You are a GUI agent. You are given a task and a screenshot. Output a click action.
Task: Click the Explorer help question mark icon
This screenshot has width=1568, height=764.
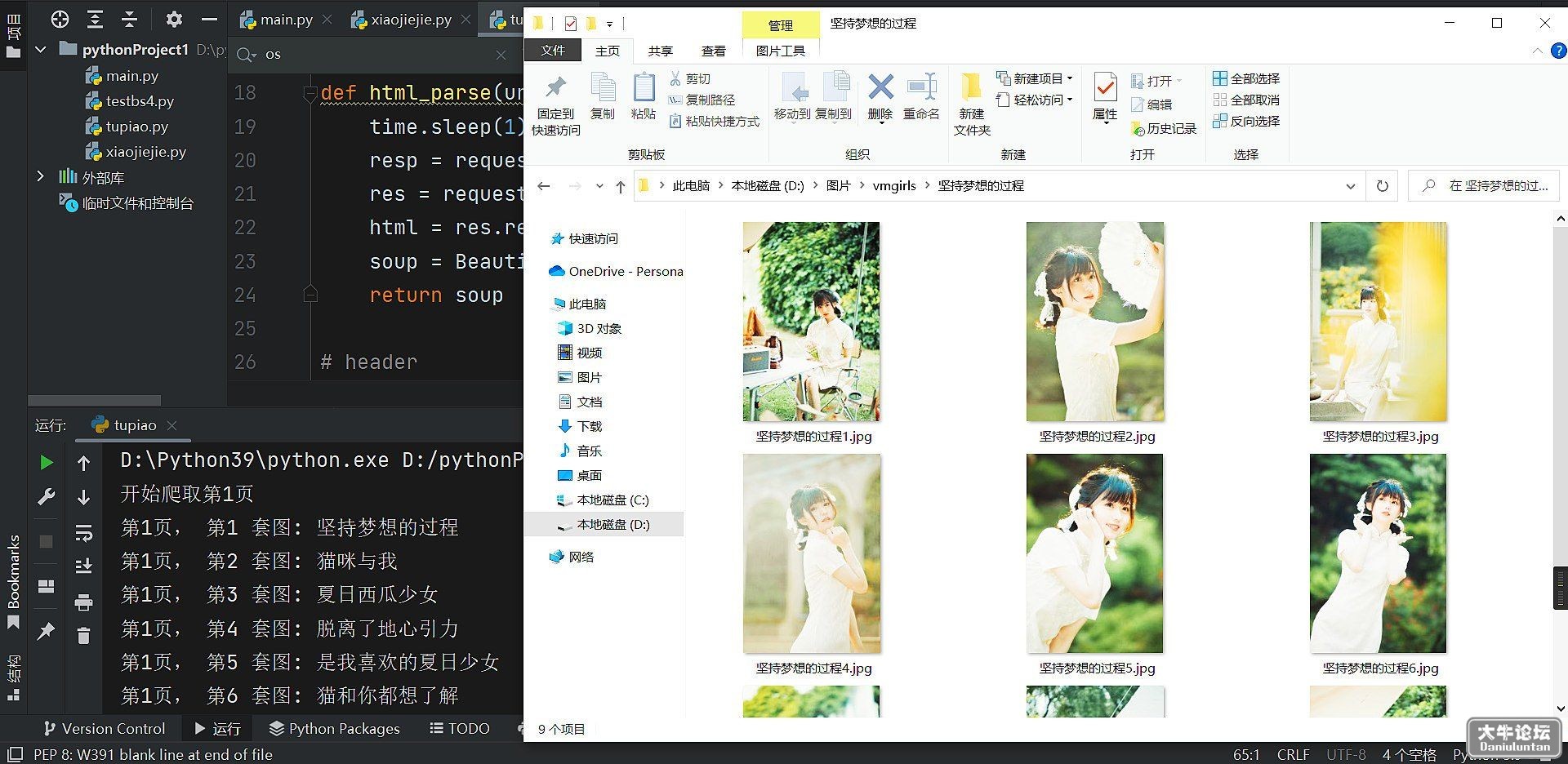[x=1558, y=51]
